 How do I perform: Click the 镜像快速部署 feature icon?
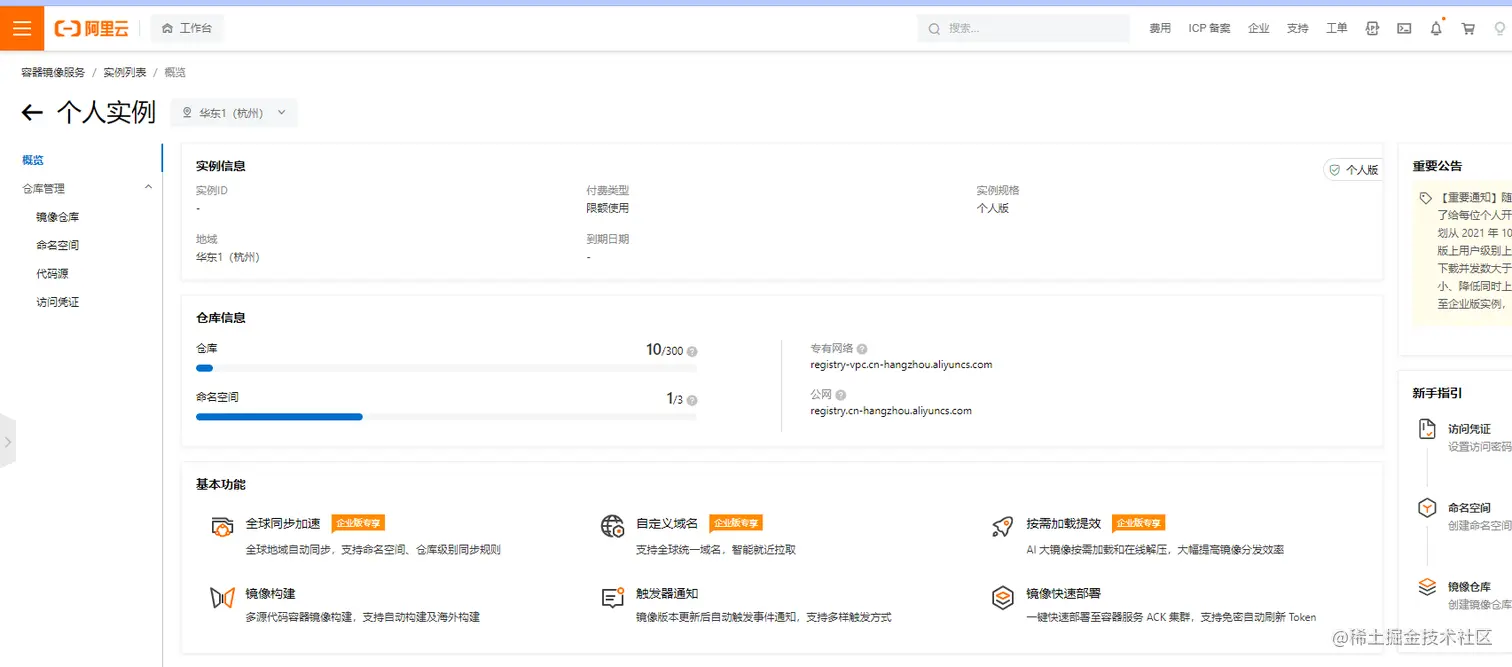1003,598
